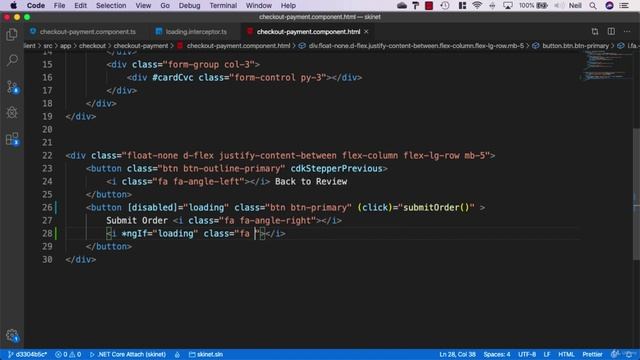The image size is (640, 360).
Task: Click '*ngIf' directive on line 28
Action: (x=134, y=233)
